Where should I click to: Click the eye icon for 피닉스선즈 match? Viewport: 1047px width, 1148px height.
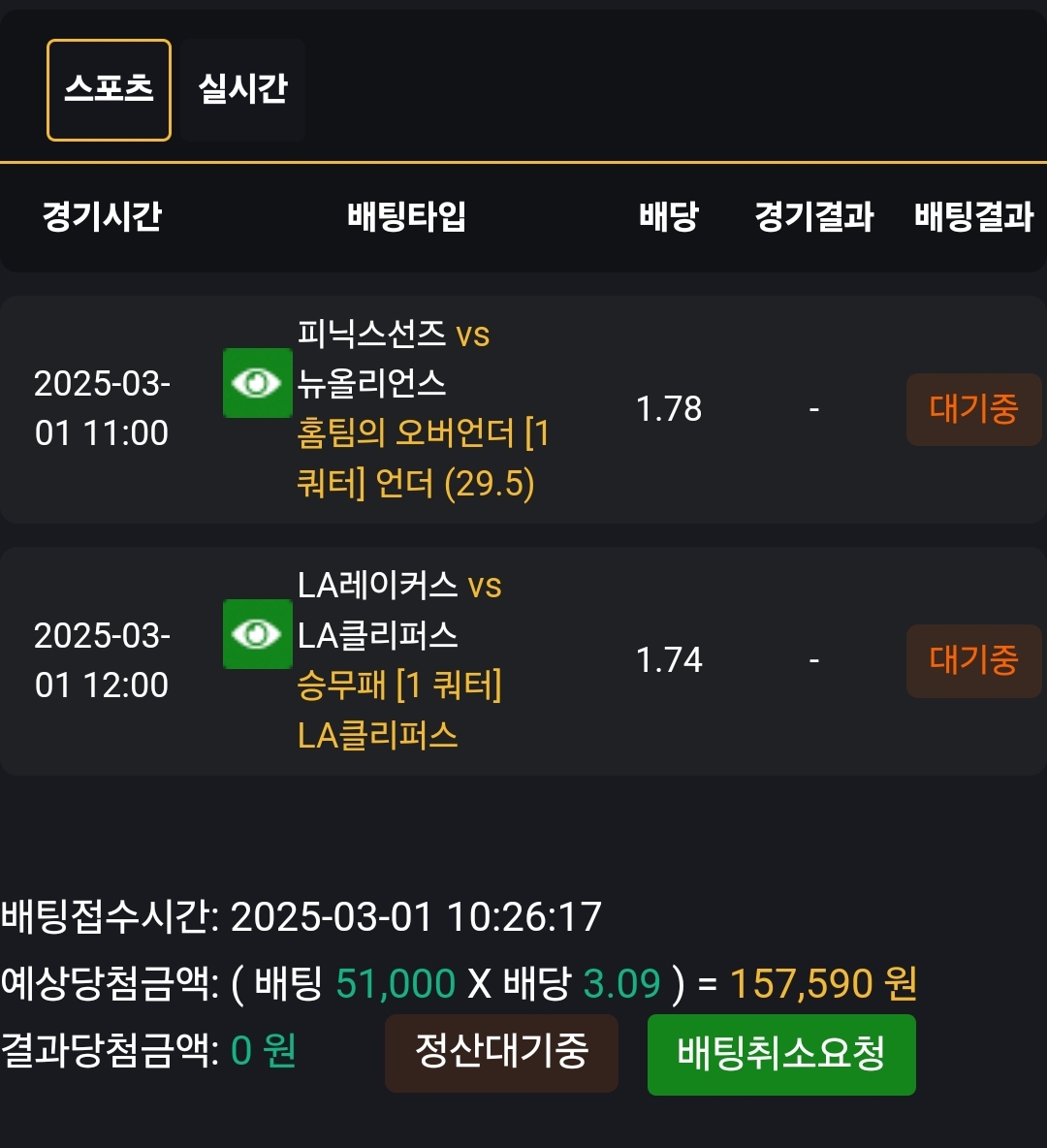[257, 384]
